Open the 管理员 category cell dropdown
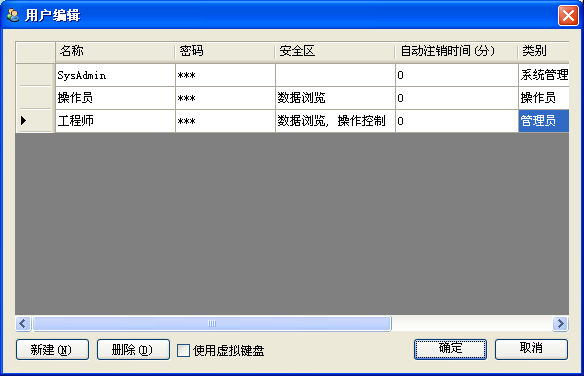 point(543,121)
